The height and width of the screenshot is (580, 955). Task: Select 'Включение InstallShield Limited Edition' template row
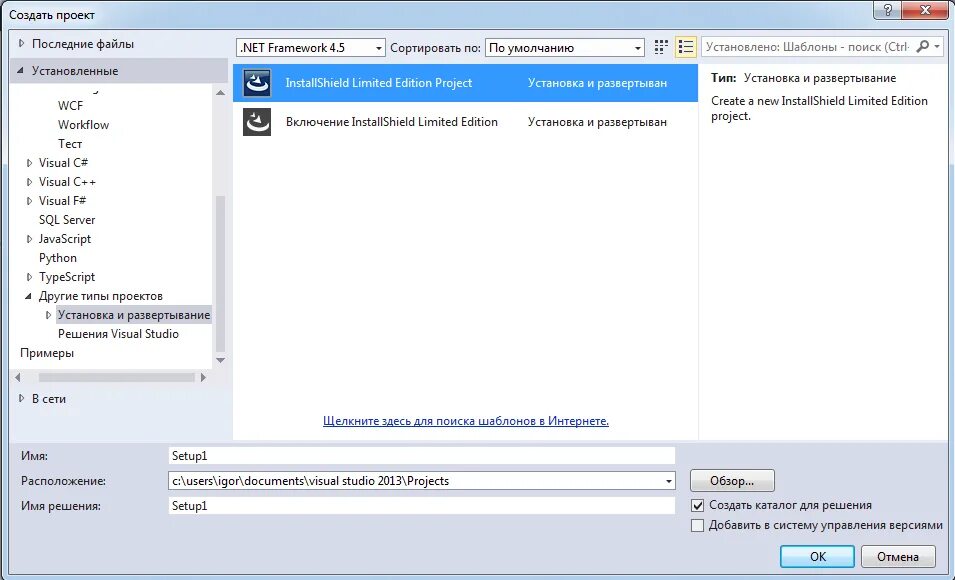click(465, 122)
